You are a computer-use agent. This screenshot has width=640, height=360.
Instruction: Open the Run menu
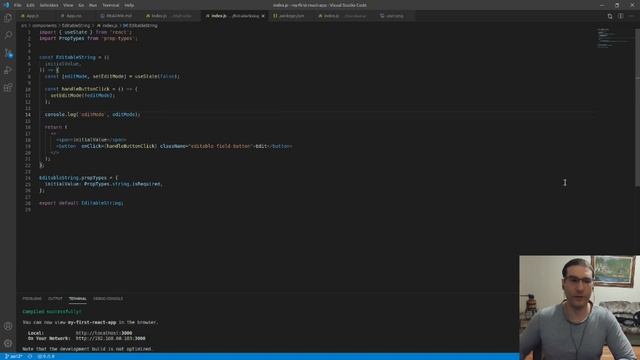[93, 5]
